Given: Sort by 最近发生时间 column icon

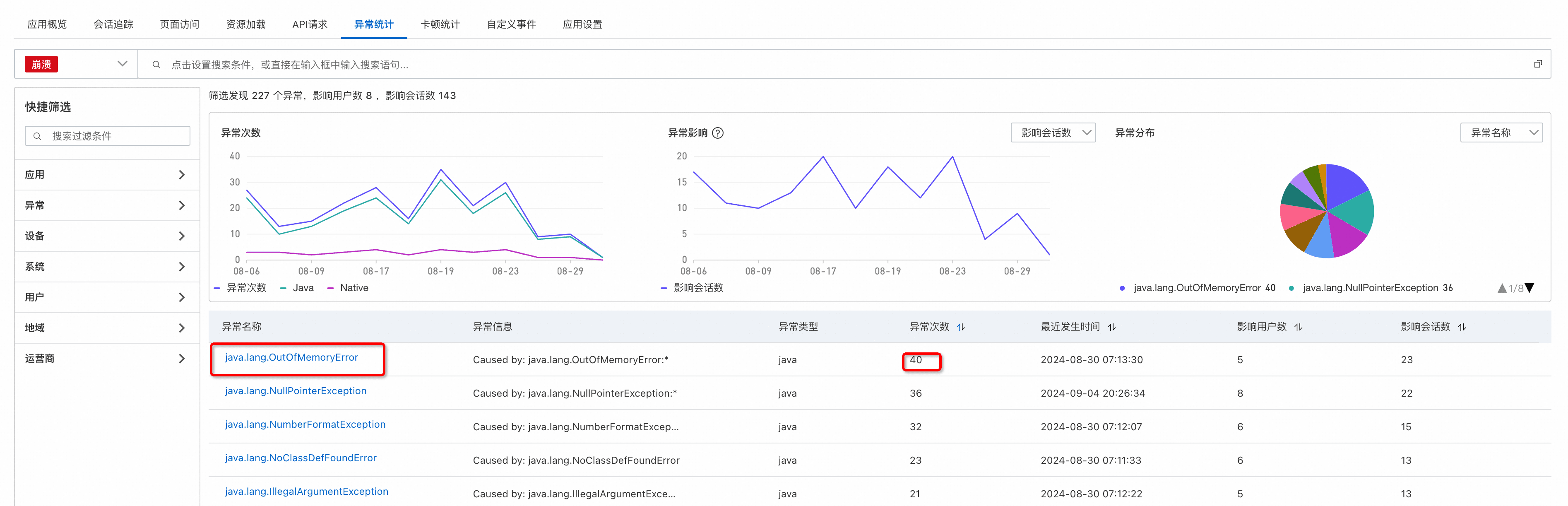Looking at the screenshot, I should (x=1111, y=327).
